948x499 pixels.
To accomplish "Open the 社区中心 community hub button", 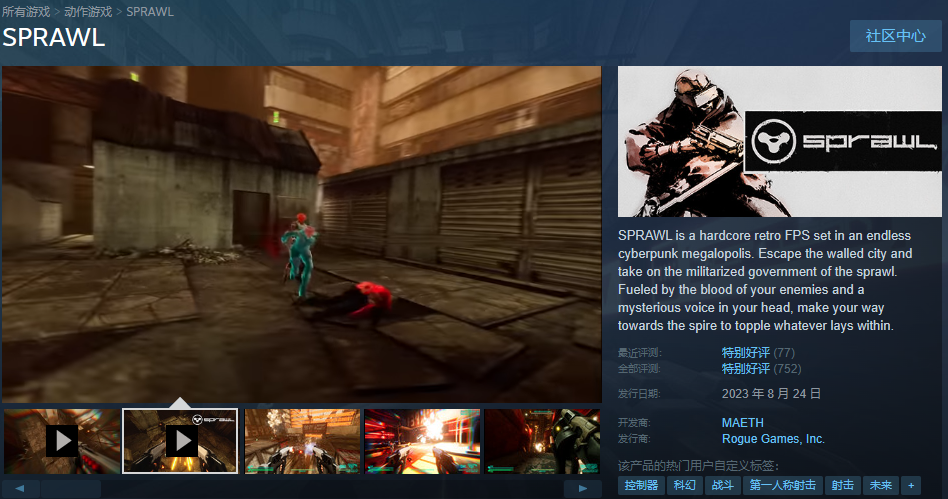I will (895, 36).
